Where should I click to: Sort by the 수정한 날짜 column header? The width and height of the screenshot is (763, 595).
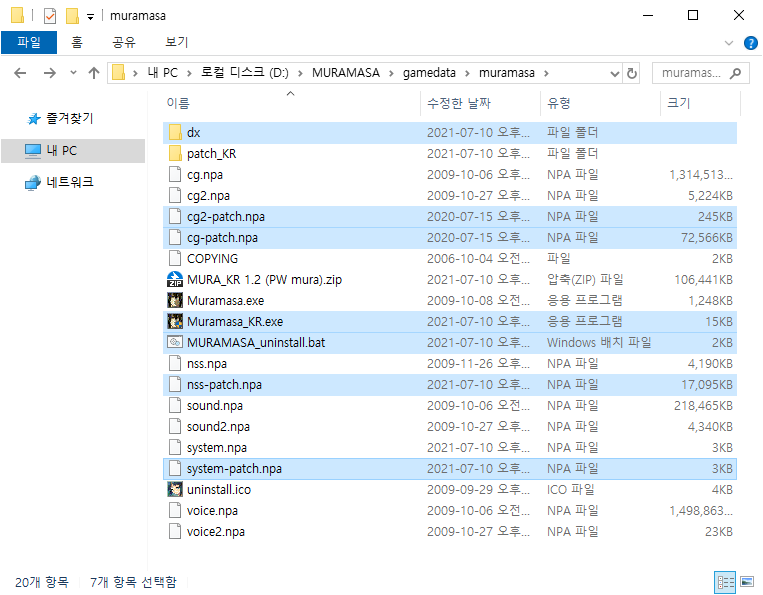[x=480, y=103]
